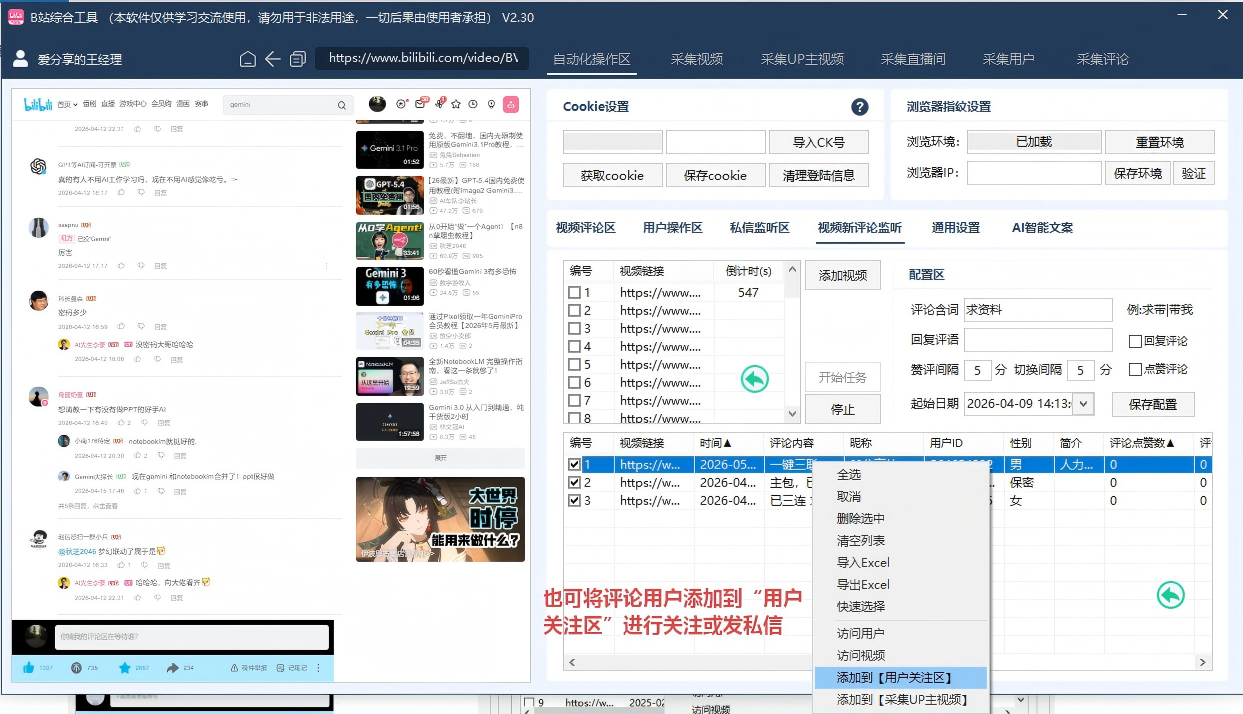
Task: Click the home icon beside the address bar
Action: (x=248, y=59)
